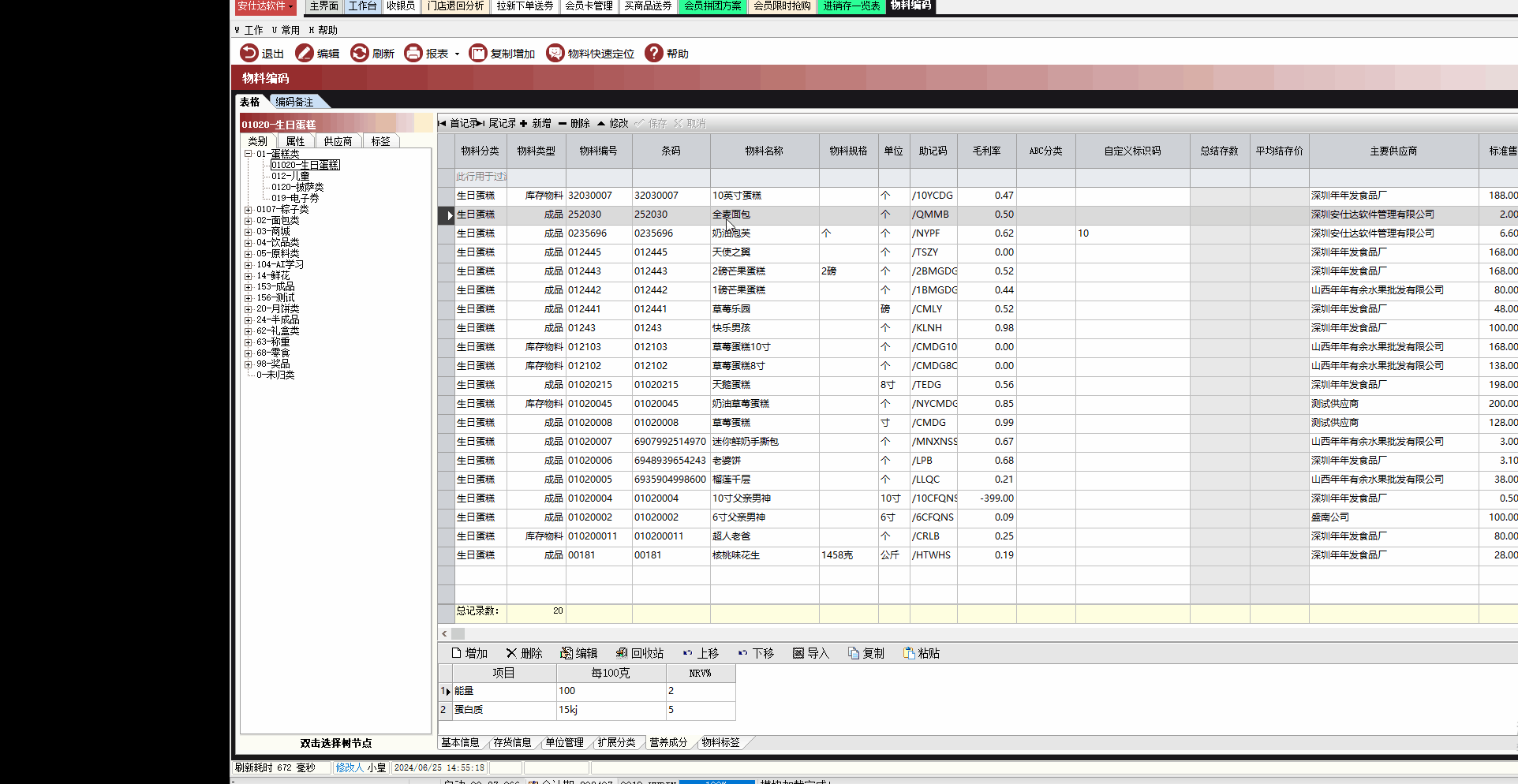Image resolution: width=1518 pixels, height=784 pixels.
Task: Click the 复制增加 toolbar icon
Action: 477,53
